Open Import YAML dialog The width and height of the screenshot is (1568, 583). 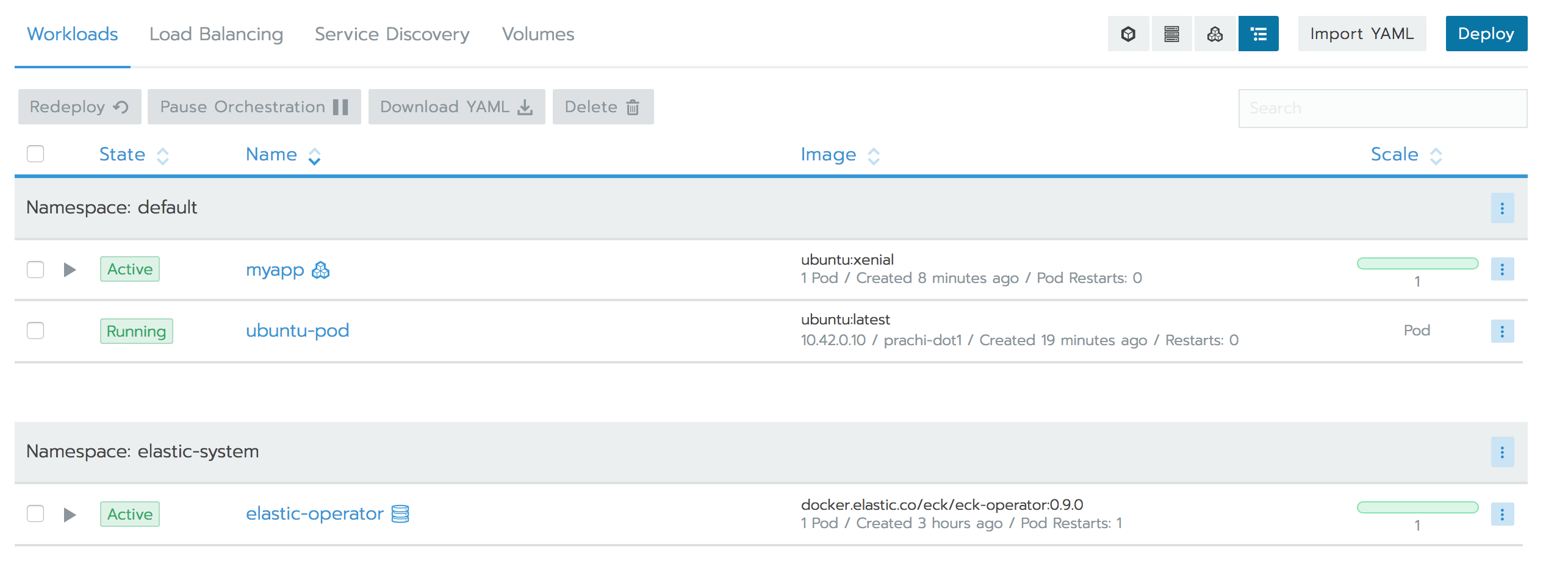tap(1362, 34)
